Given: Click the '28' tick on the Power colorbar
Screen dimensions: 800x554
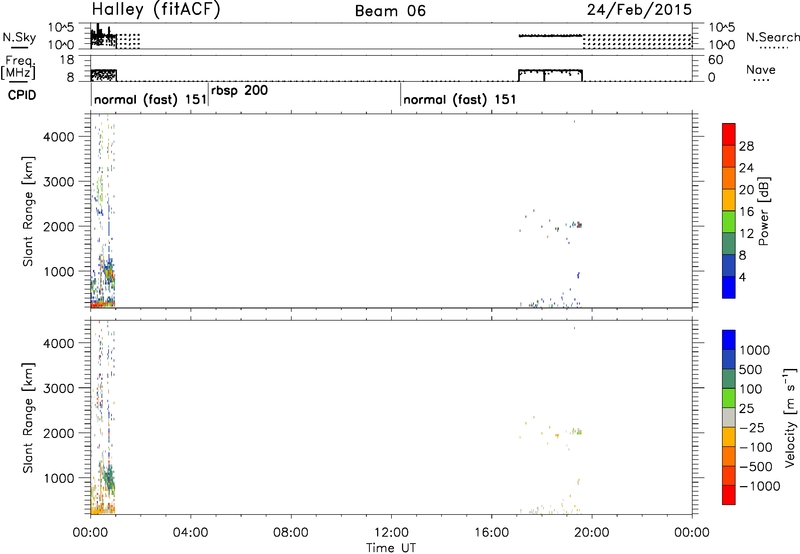Looking at the screenshot, I should point(746,146).
